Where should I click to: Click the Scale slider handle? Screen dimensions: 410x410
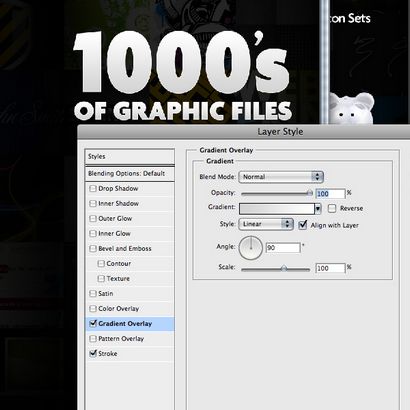[x=284, y=268]
